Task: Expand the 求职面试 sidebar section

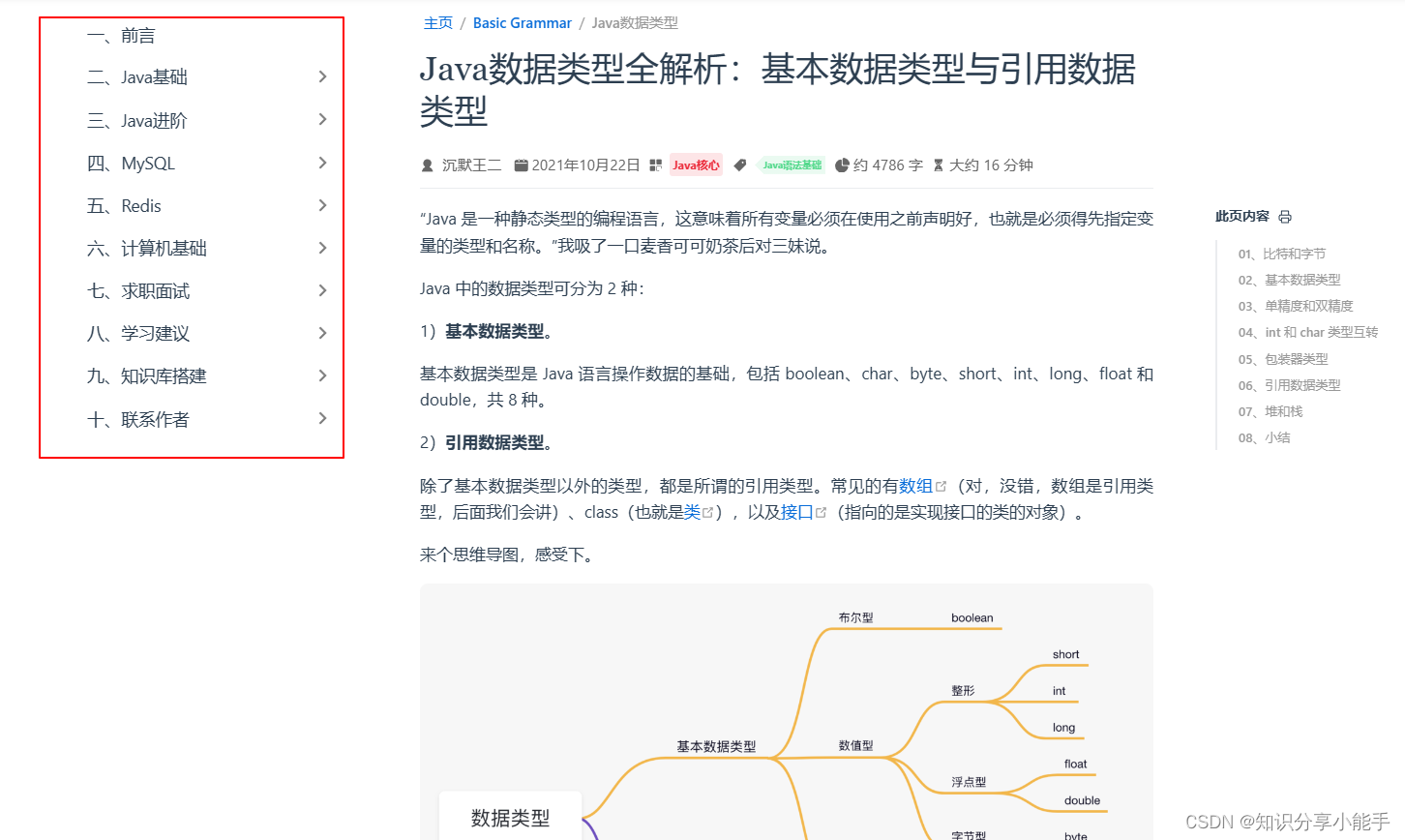Action: click(x=322, y=290)
